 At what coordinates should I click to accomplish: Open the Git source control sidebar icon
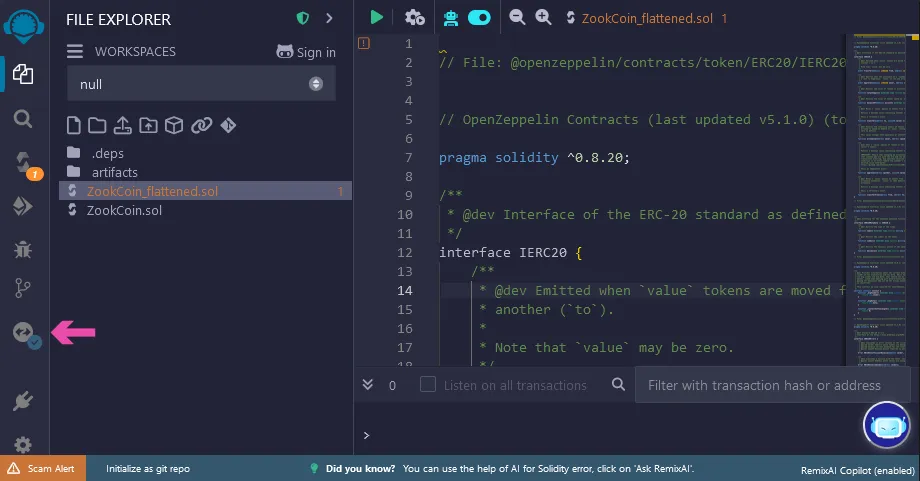tap(23, 288)
